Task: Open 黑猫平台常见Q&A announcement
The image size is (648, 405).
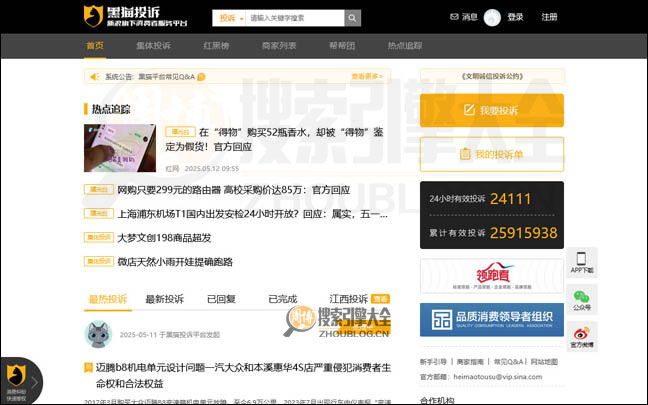Action: pyautogui.click(x=167, y=76)
